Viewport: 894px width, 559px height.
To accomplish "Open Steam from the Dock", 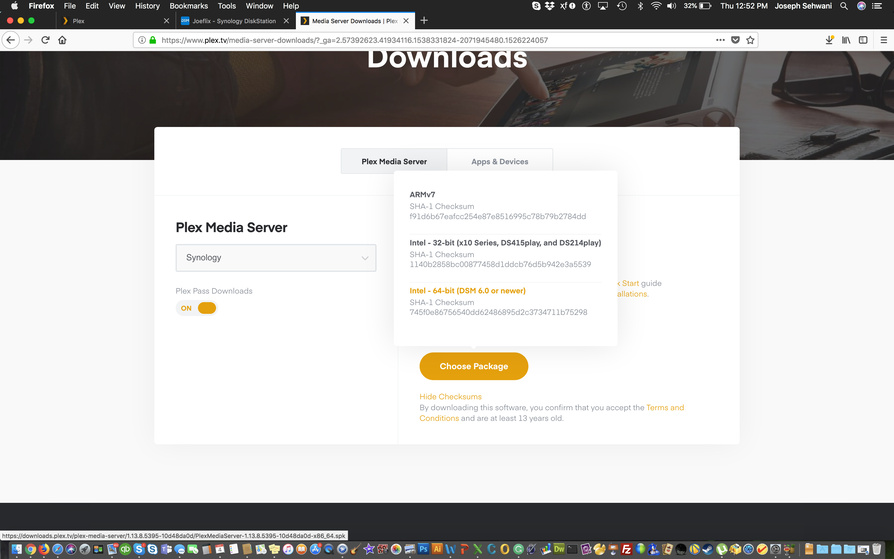I will click(x=708, y=549).
